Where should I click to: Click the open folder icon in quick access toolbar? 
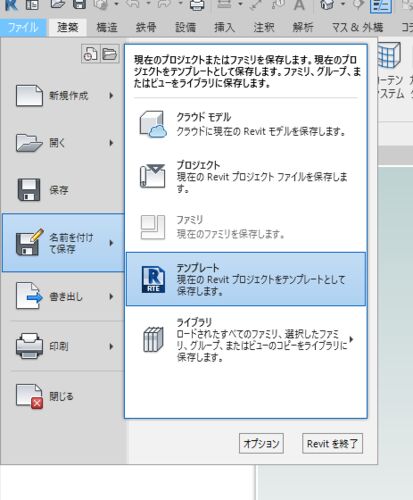(58, 4)
